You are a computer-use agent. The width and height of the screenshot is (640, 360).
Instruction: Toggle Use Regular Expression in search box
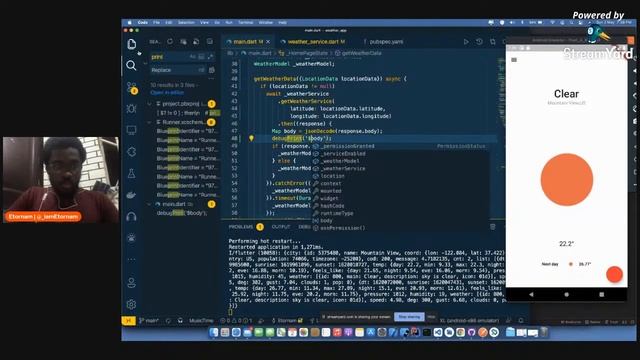click(x=210, y=57)
